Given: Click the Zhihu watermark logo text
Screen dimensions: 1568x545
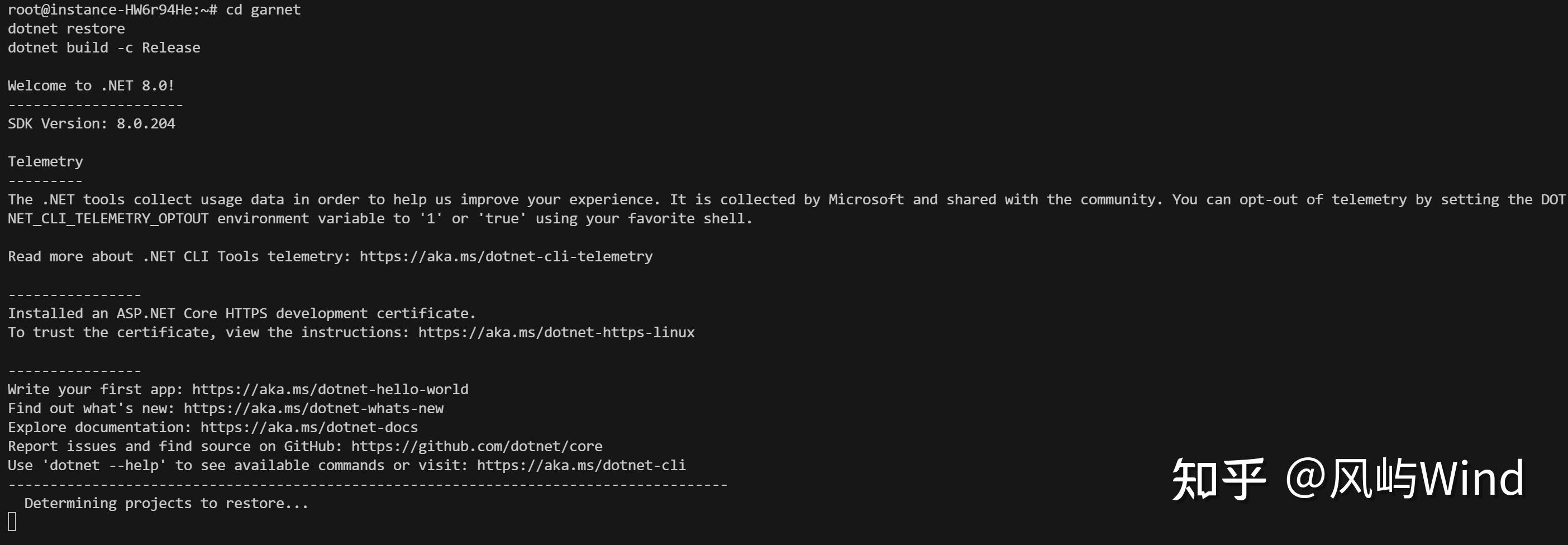Looking at the screenshot, I should [1219, 479].
